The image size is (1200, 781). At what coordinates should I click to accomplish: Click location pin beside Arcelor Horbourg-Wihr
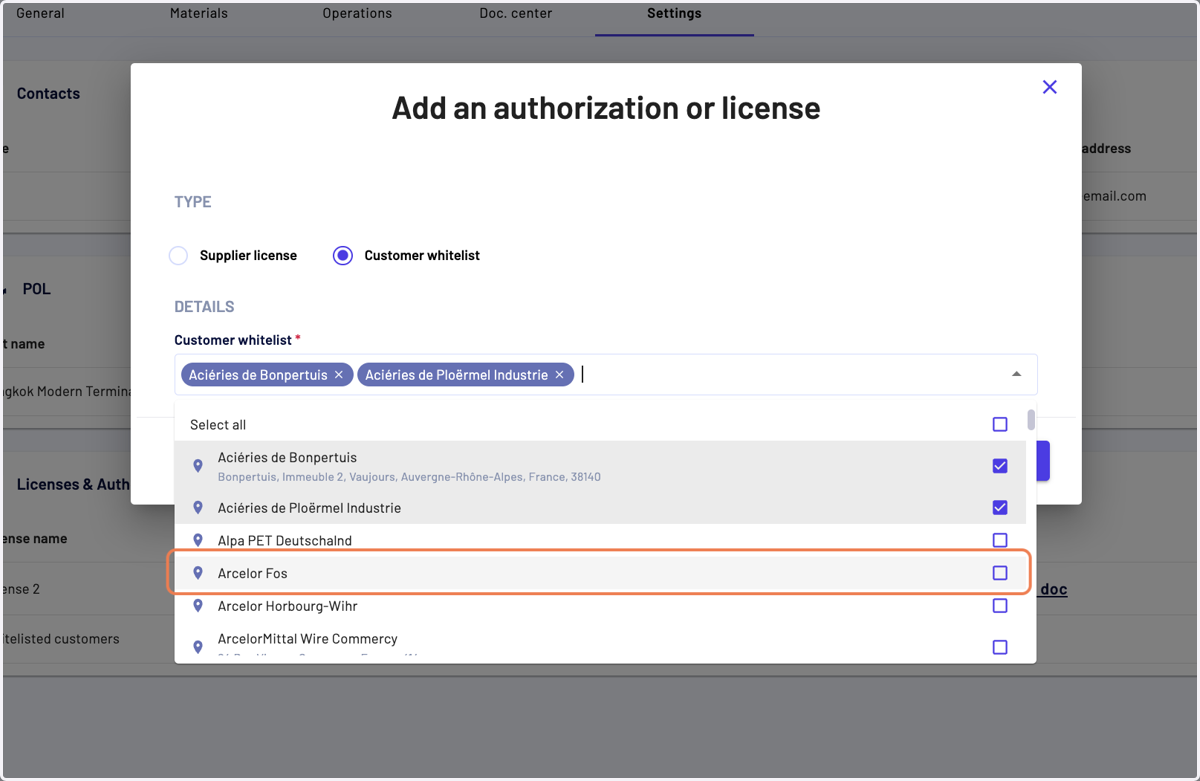pyautogui.click(x=198, y=606)
